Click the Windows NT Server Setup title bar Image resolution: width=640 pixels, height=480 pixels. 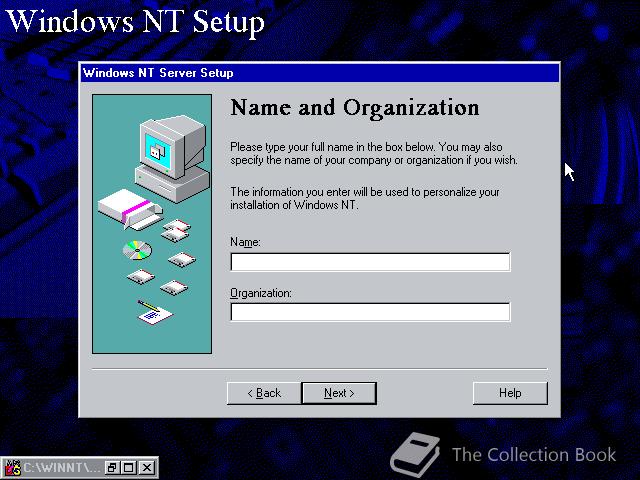(x=320, y=73)
